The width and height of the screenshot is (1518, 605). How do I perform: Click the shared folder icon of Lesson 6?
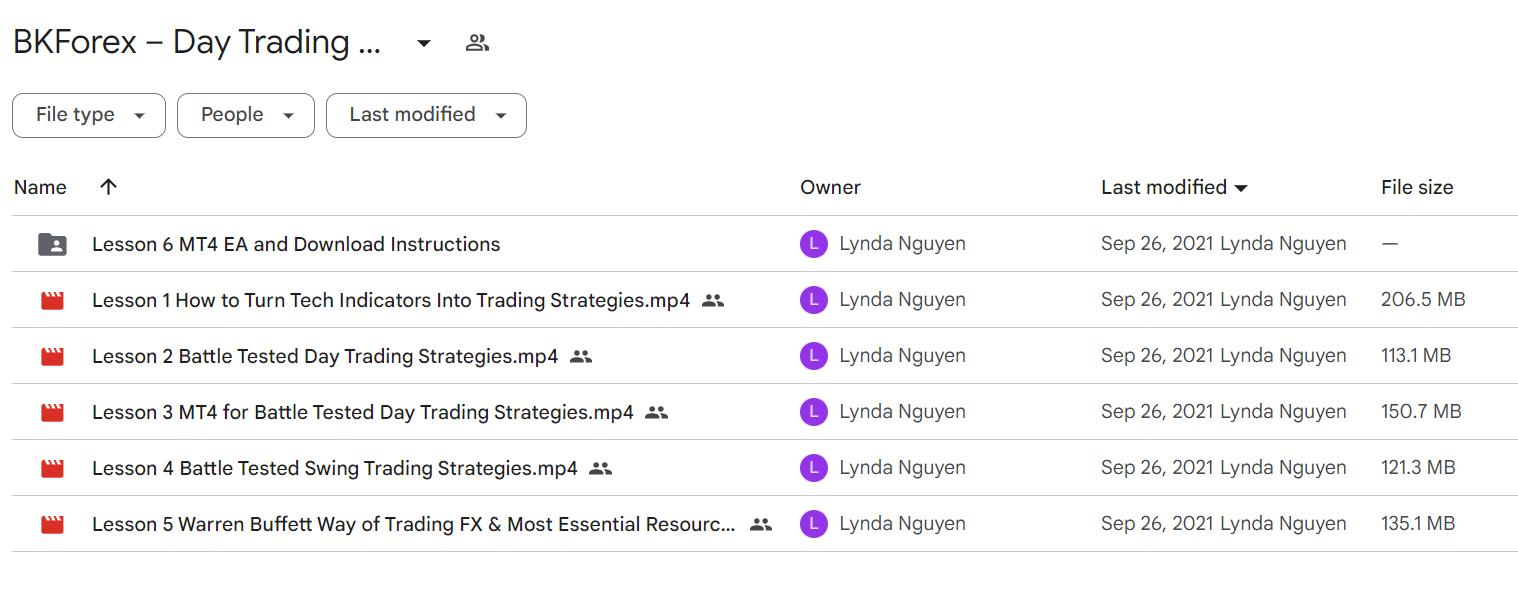[x=52, y=244]
